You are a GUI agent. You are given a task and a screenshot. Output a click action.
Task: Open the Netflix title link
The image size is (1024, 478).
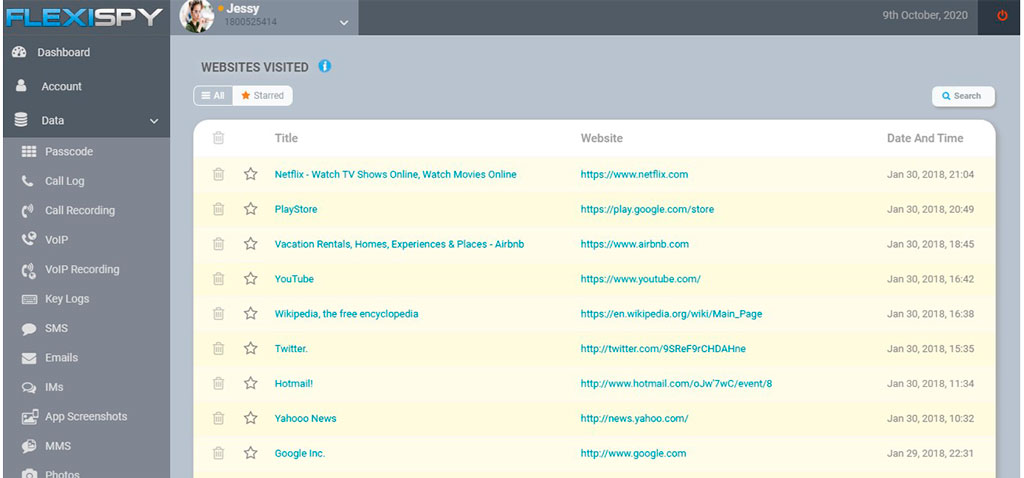click(395, 174)
